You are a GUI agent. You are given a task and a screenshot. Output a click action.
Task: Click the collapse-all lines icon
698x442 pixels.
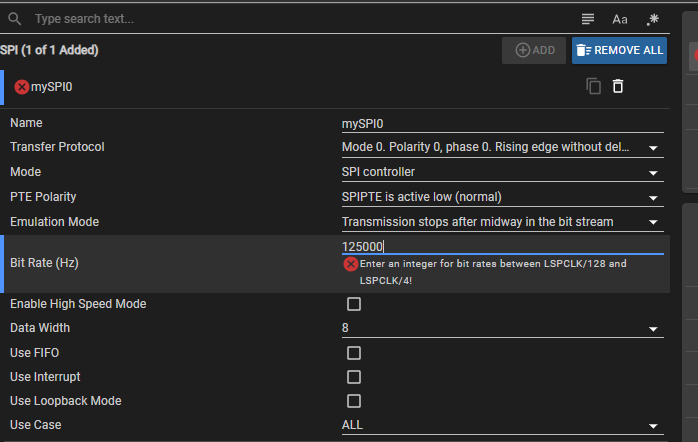[x=588, y=19]
